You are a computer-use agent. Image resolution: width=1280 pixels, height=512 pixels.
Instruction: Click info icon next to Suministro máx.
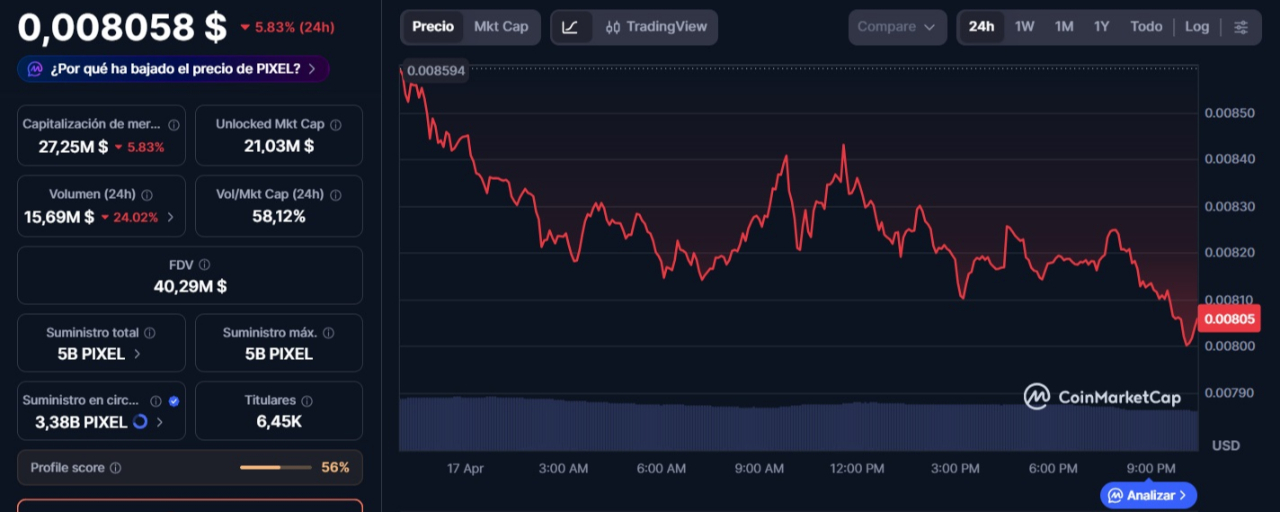coord(328,333)
